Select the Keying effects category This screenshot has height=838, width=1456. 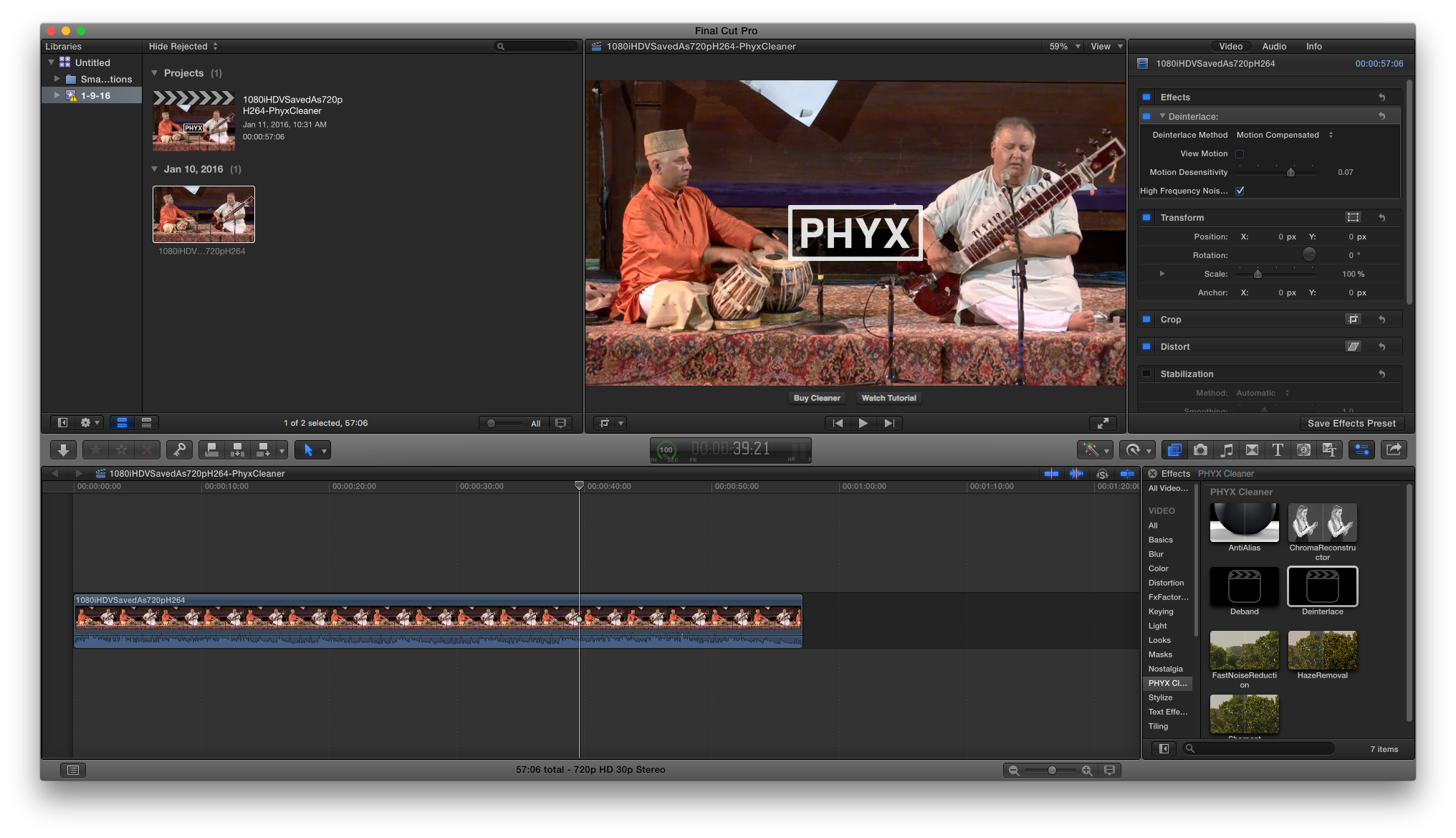pyautogui.click(x=1161, y=611)
